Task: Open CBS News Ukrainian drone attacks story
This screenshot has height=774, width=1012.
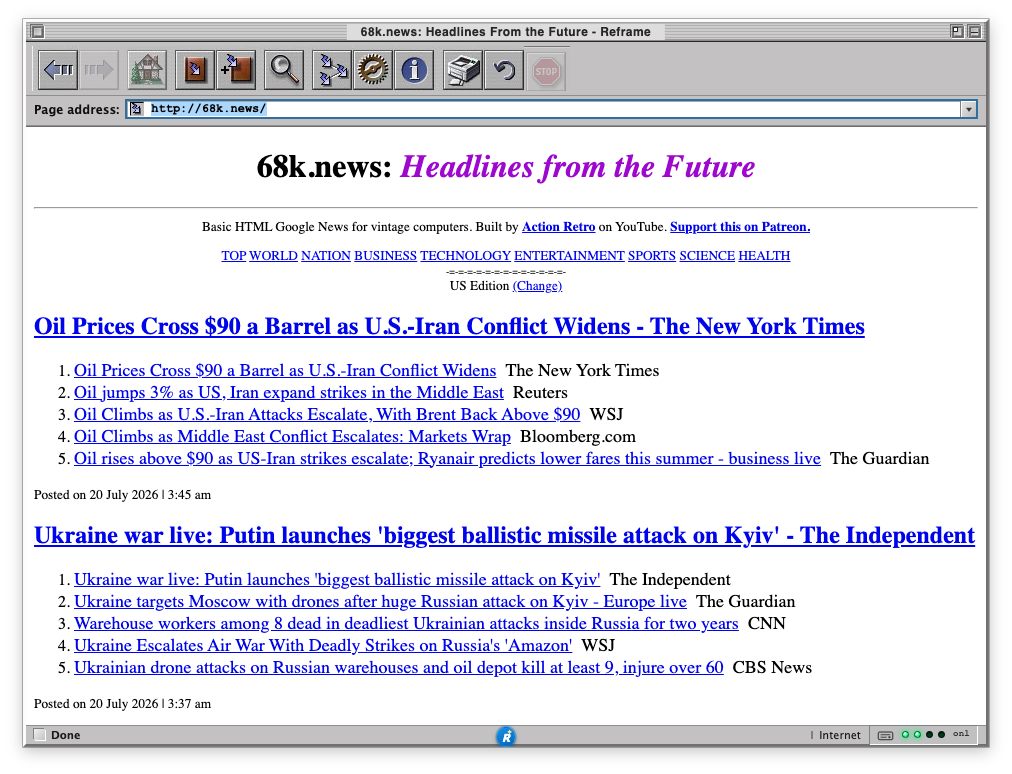Action: click(398, 667)
